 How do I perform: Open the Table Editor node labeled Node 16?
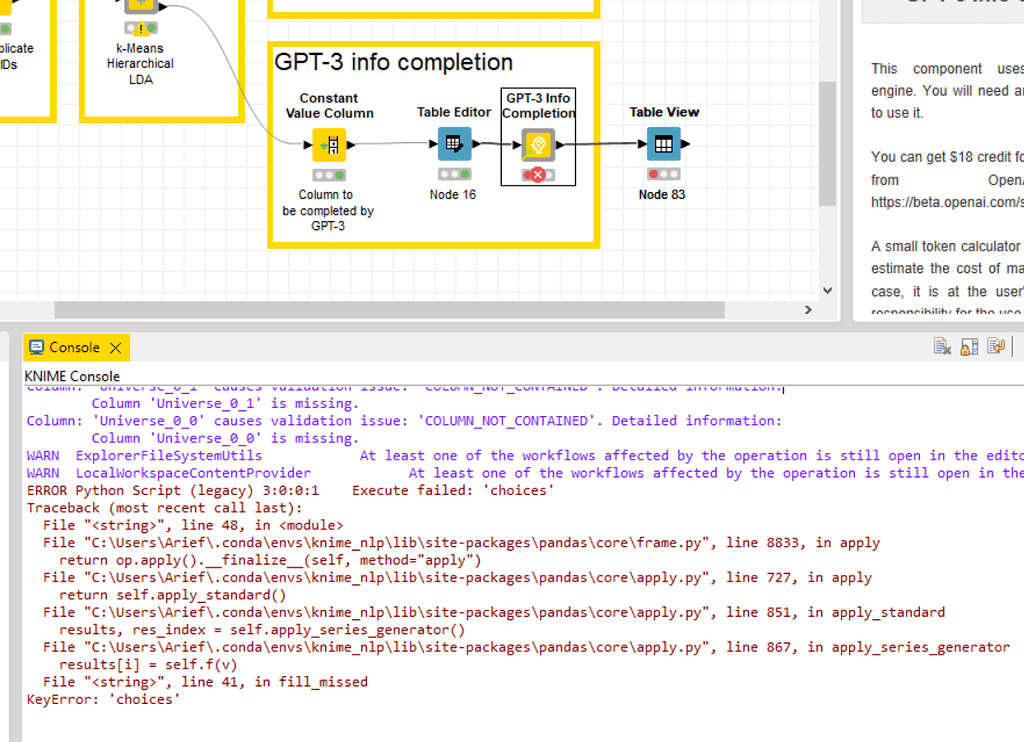tap(453, 145)
